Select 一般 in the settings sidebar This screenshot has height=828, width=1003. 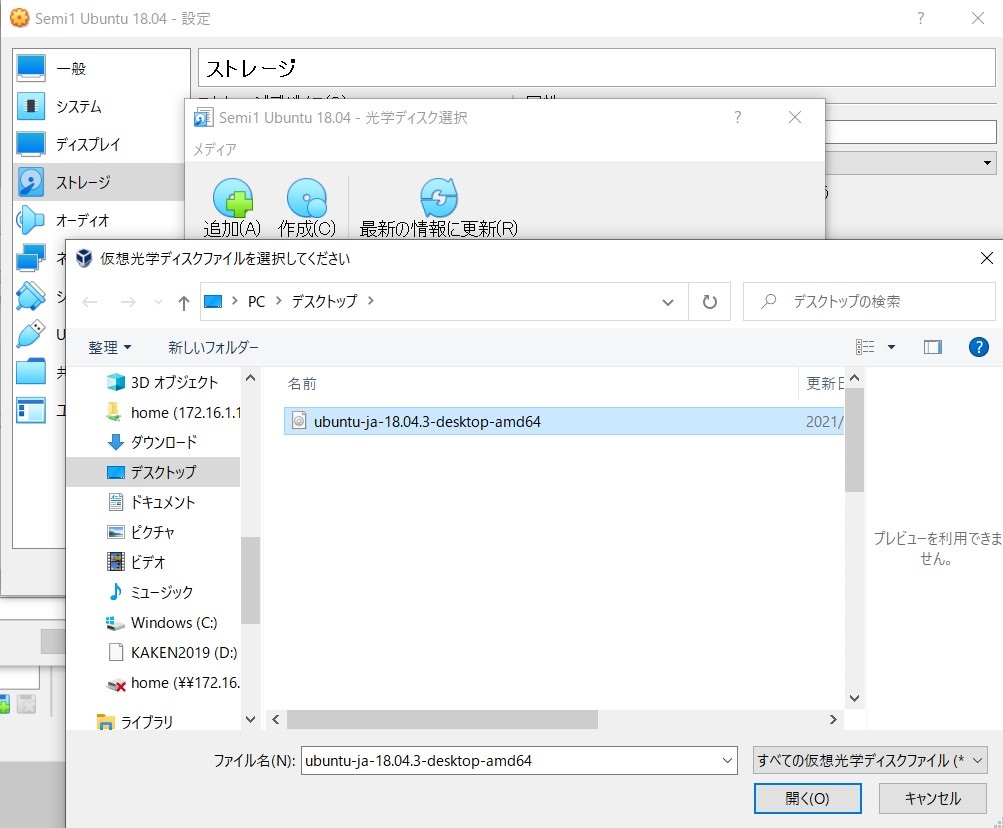tap(102, 68)
